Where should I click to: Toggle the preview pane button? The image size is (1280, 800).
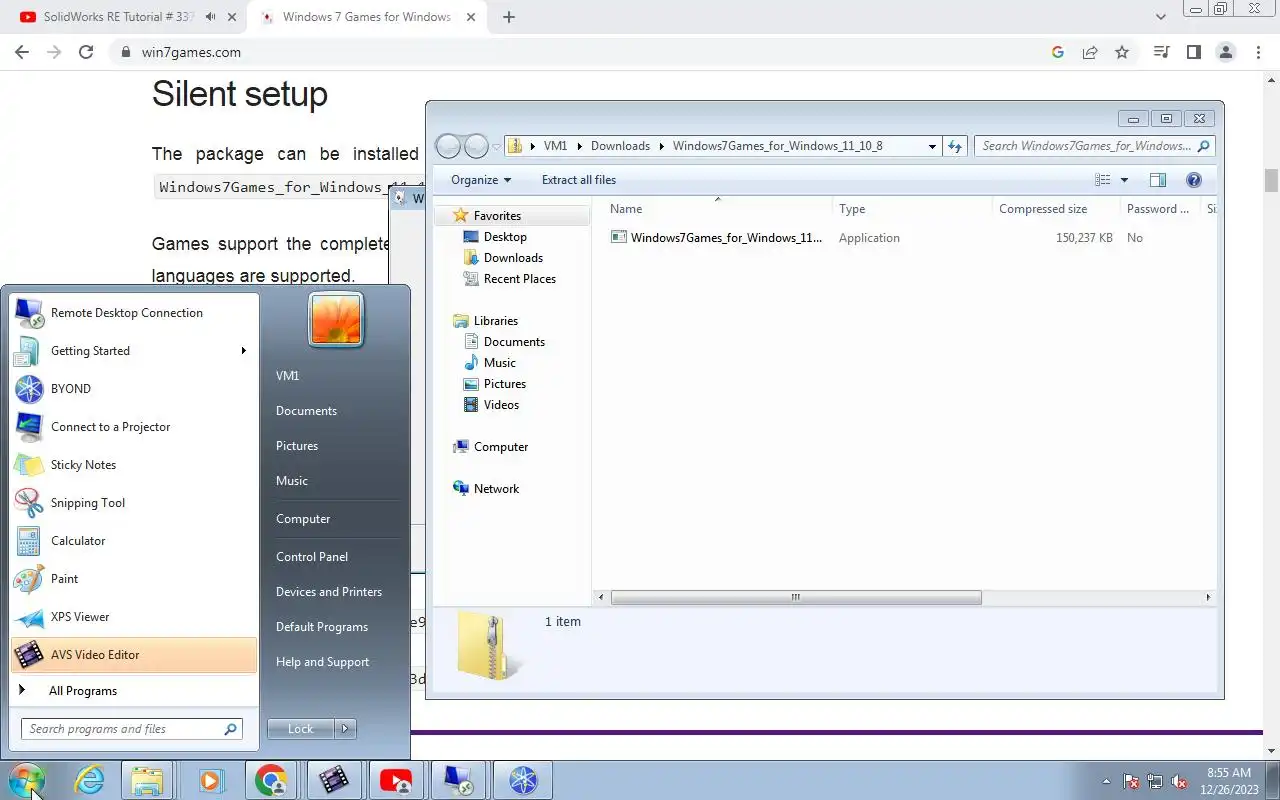(1157, 180)
